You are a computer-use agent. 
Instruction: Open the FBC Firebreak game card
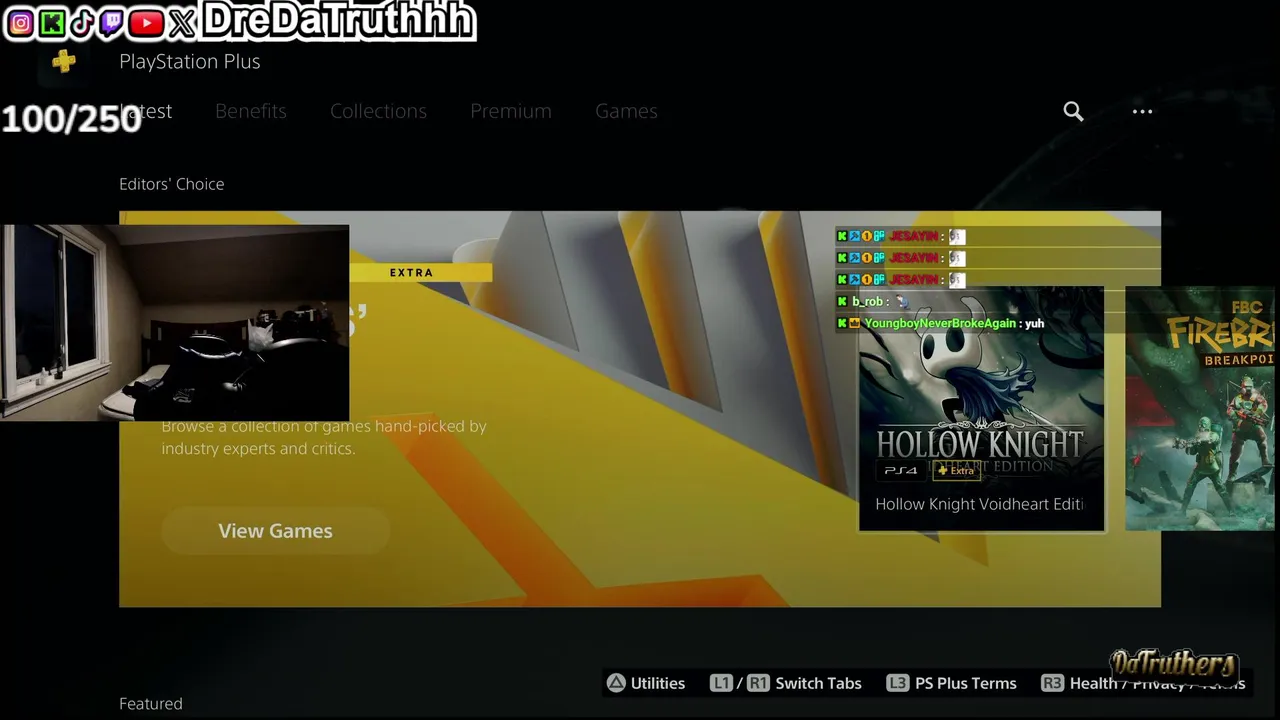point(1202,408)
